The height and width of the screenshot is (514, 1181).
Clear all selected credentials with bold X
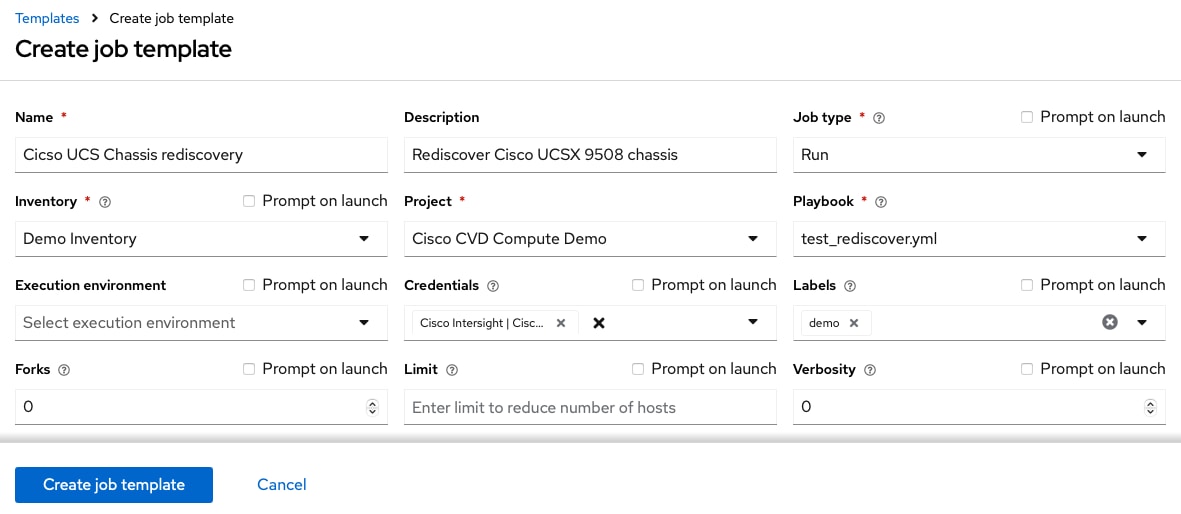pyautogui.click(x=599, y=323)
